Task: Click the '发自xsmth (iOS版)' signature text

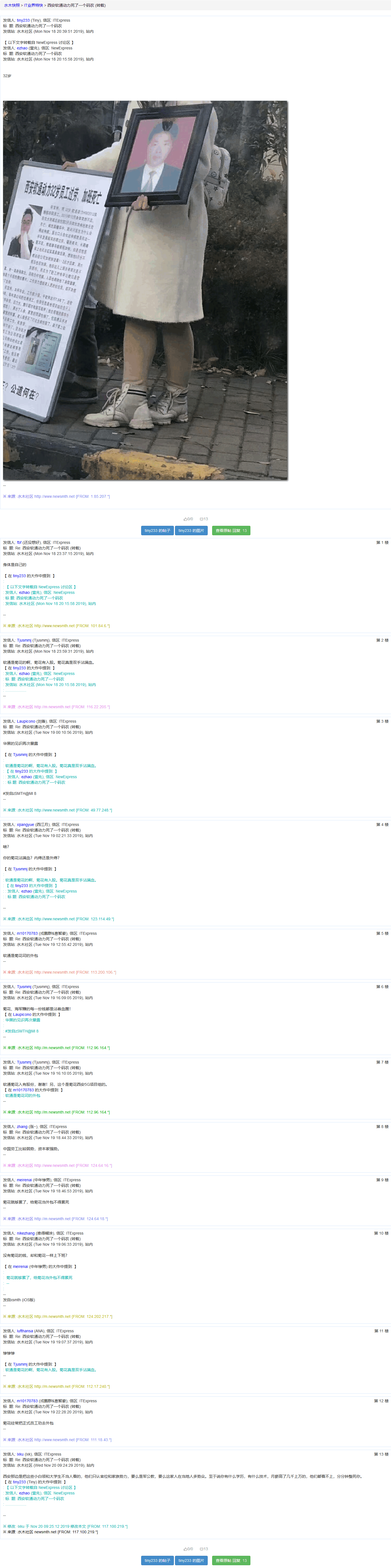Action: click(x=19, y=1300)
